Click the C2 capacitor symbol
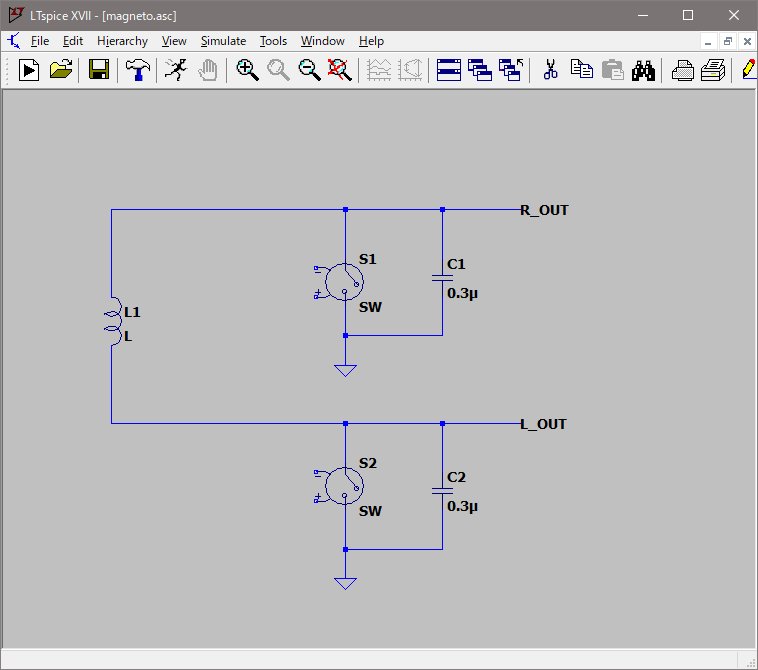The image size is (758, 670). point(441,490)
